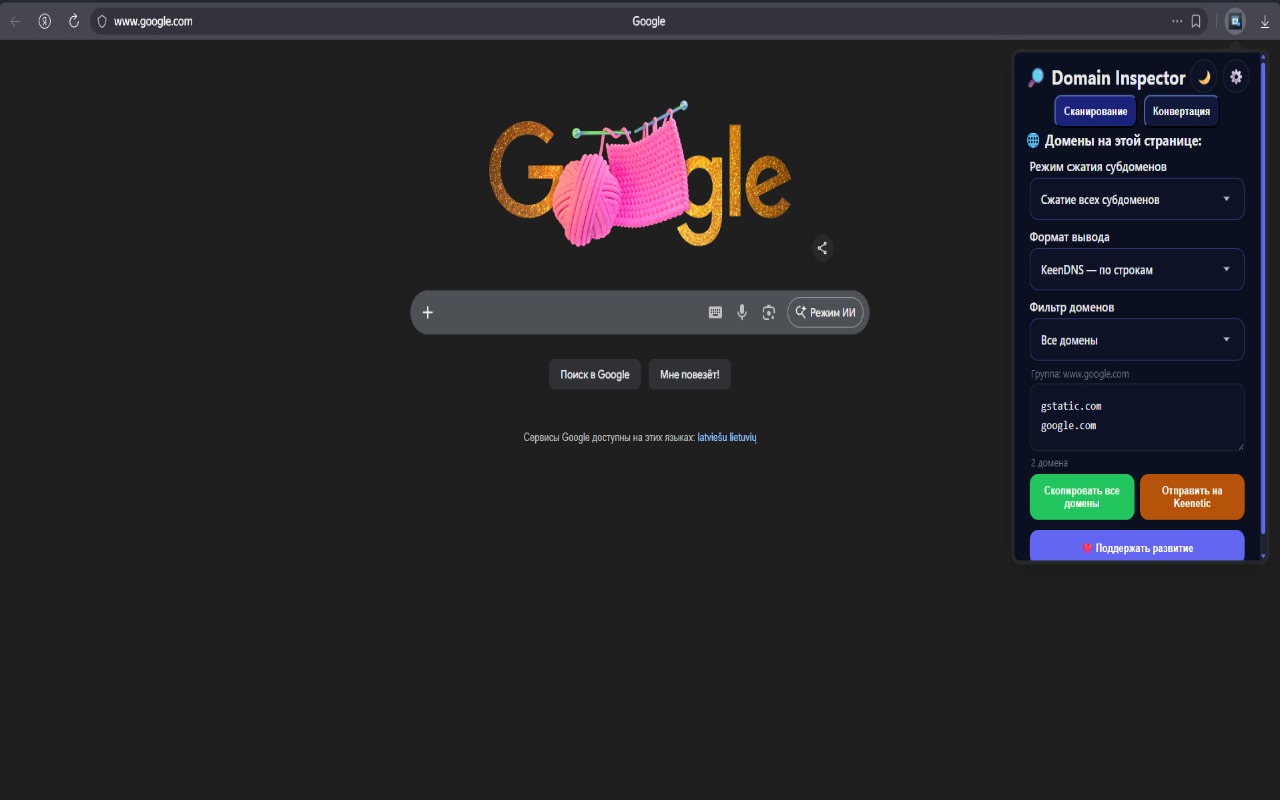Viewport: 1280px width, 800px height.
Task: Click the Domain Inspector extension toolbar icon
Action: pyautogui.click(x=1234, y=20)
